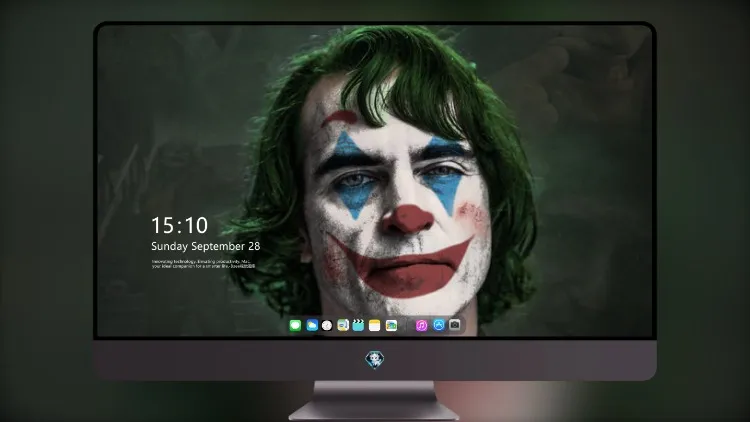Click the Sunday September 28 date
This screenshot has height=422, width=750.
(x=206, y=246)
